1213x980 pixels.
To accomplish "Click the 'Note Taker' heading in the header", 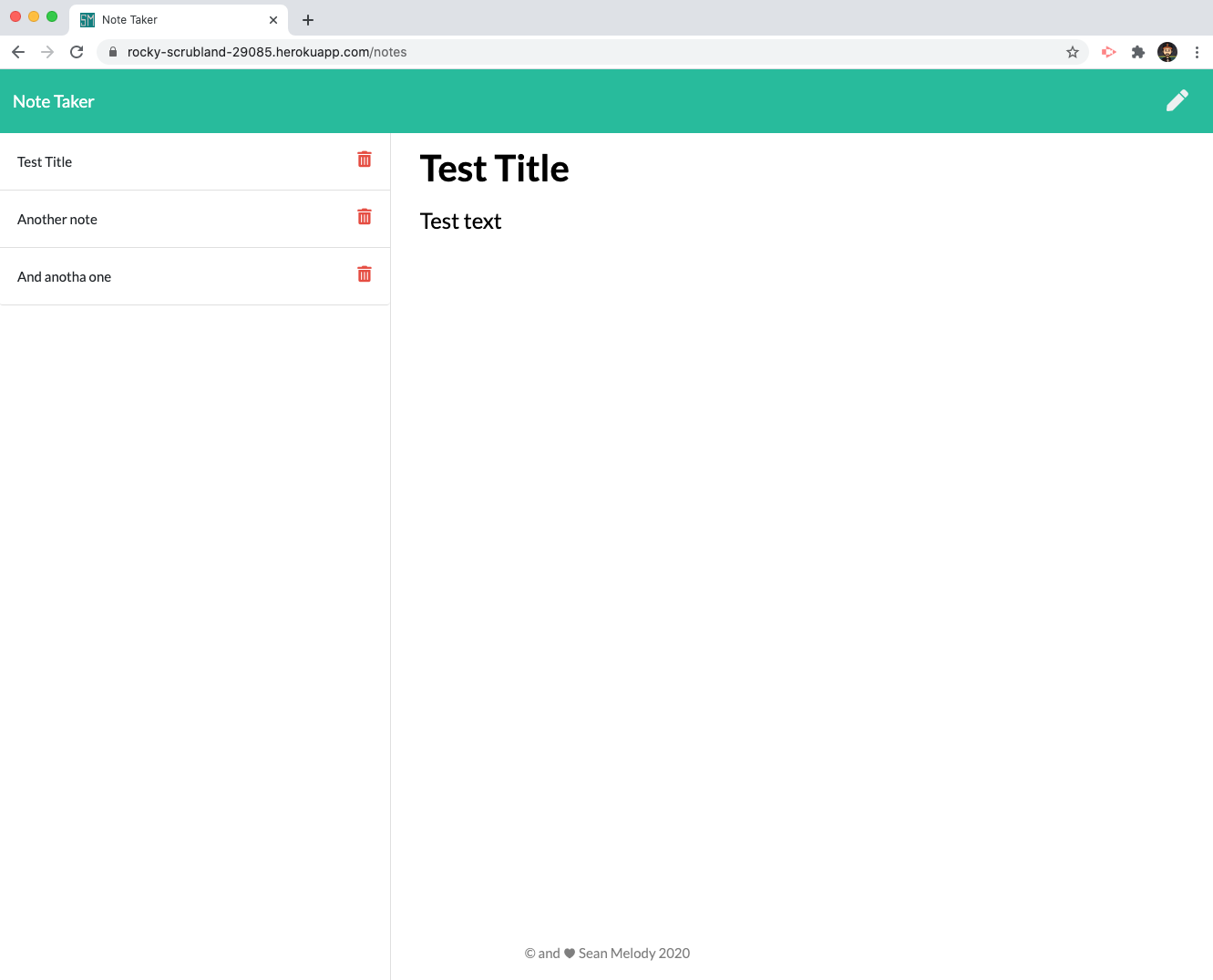I will [x=53, y=101].
